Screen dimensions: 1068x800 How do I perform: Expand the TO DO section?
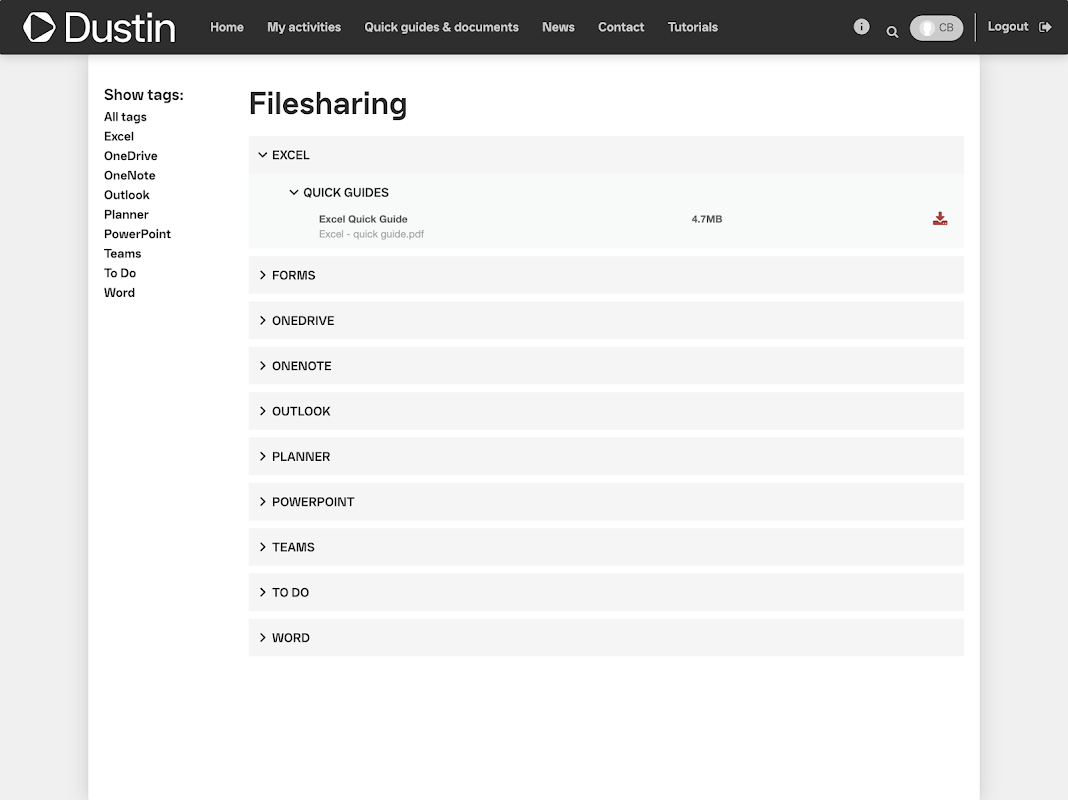(x=606, y=592)
